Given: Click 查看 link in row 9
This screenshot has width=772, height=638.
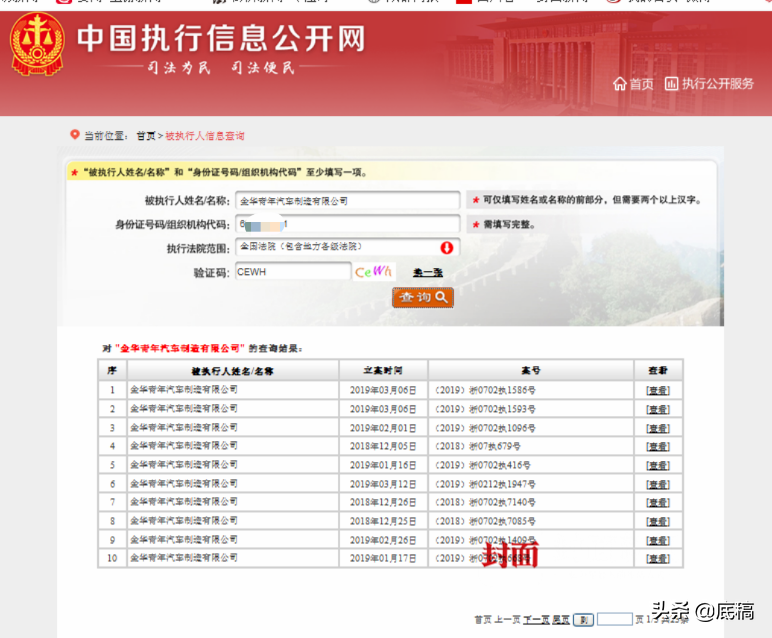Looking at the screenshot, I should 658,541.
